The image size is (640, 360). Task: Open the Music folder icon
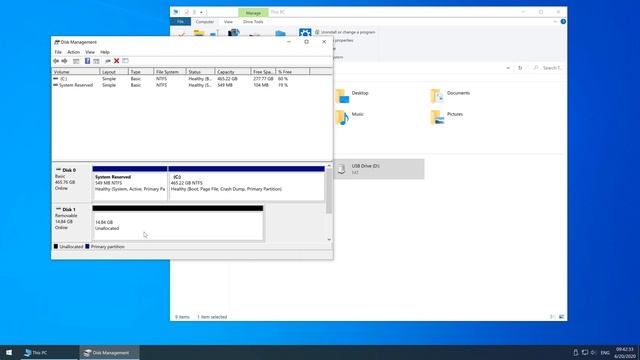342,118
